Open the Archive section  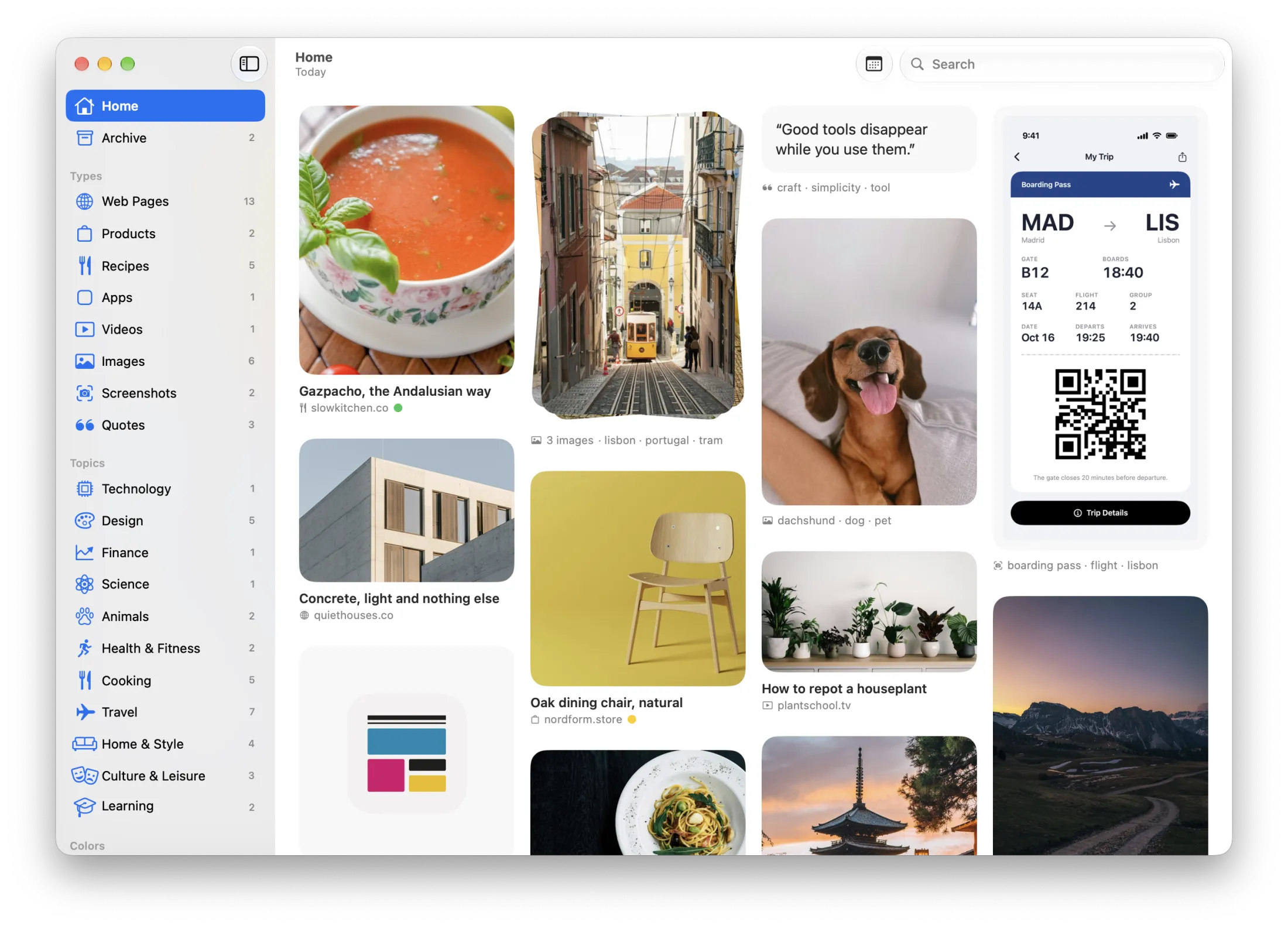coord(165,138)
